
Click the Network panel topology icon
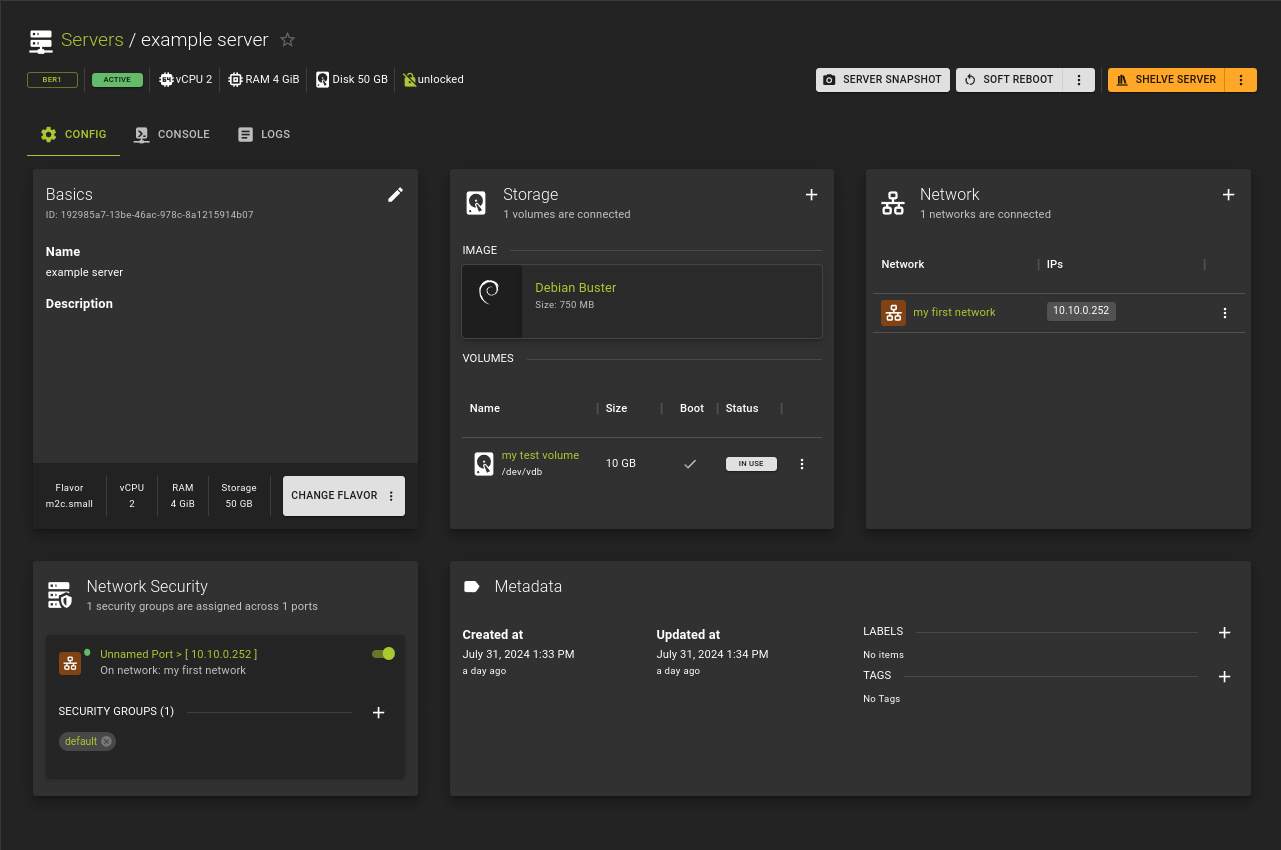[893, 203]
